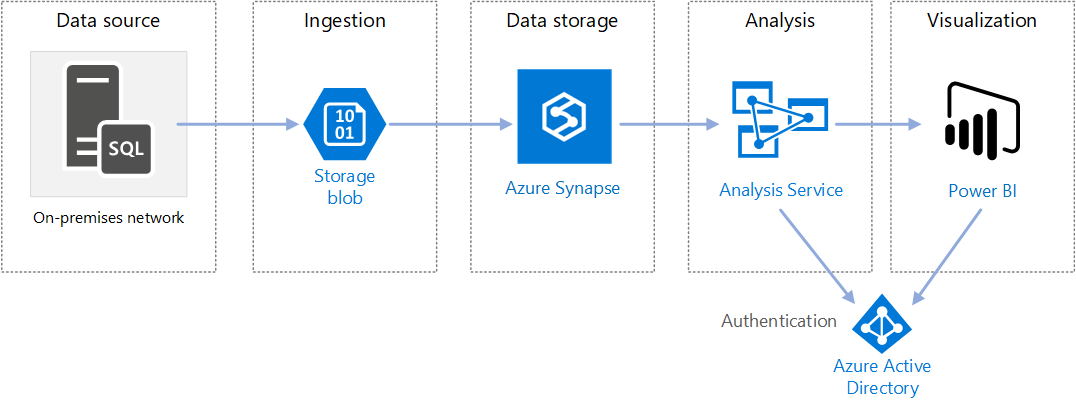Select the Analysis Service icon
Image resolution: width=1076 pixels, height=408 pixels.
pos(779,120)
